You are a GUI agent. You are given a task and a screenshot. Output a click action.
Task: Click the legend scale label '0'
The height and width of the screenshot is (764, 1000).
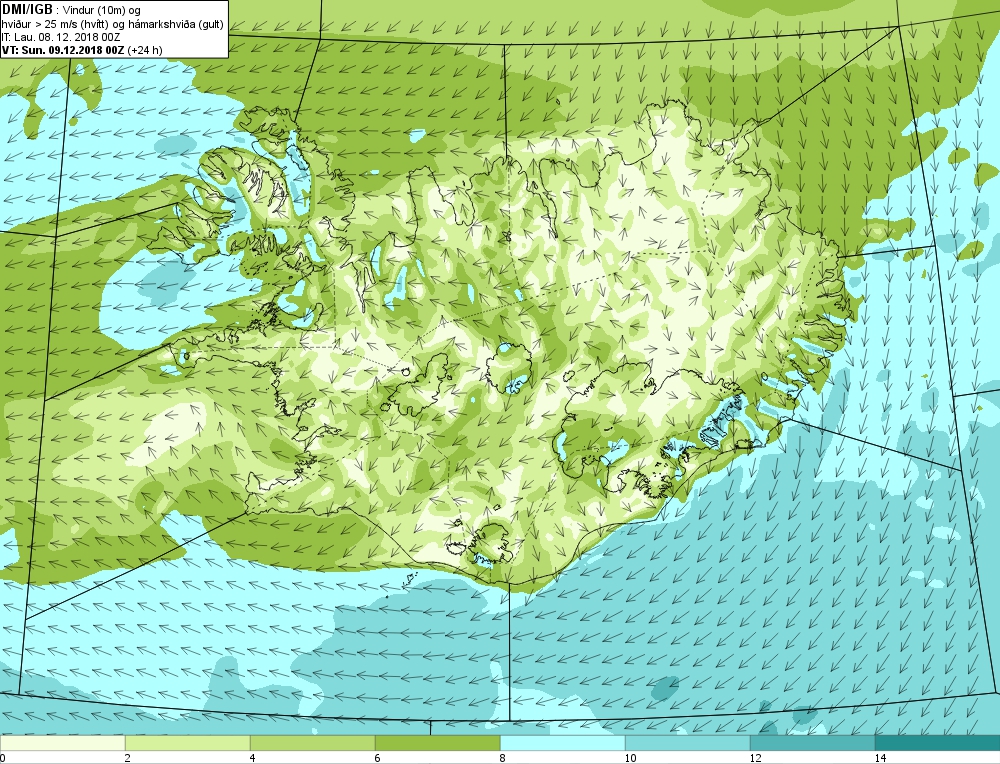click(3, 758)
